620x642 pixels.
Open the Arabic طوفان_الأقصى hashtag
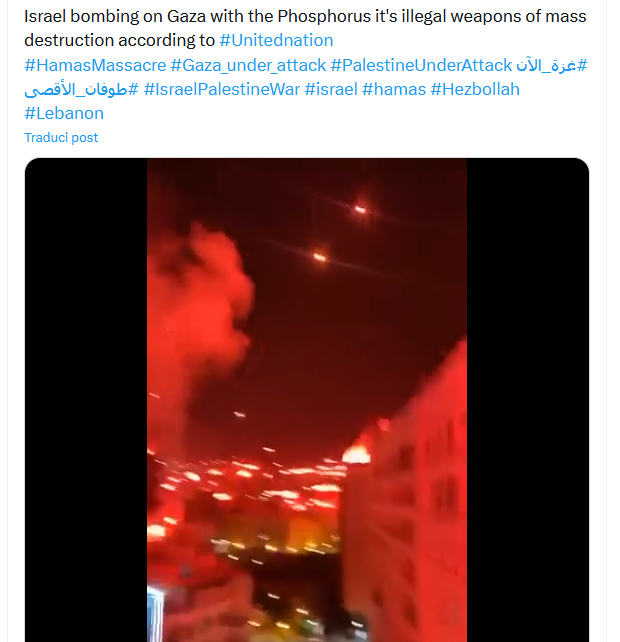pos(81,89)
